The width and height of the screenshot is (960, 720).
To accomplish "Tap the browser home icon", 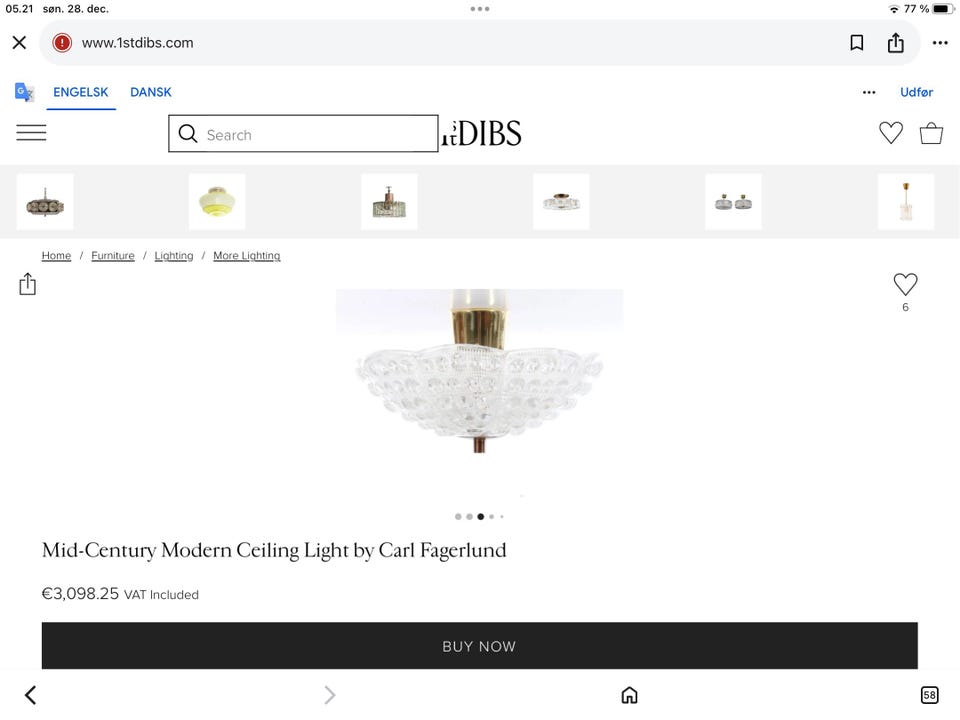I will pyautogui.click(x=629, y=695).
